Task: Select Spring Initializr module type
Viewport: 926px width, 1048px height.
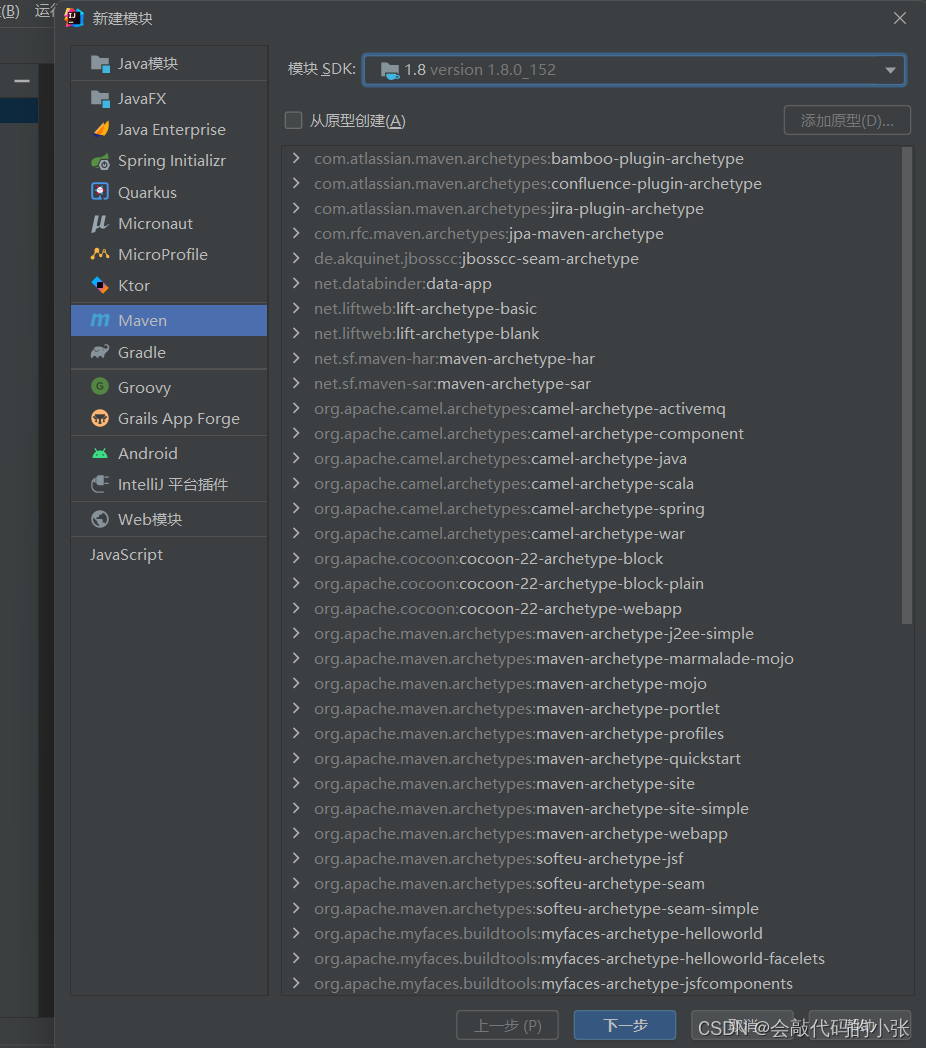Action: click(169, 161)
